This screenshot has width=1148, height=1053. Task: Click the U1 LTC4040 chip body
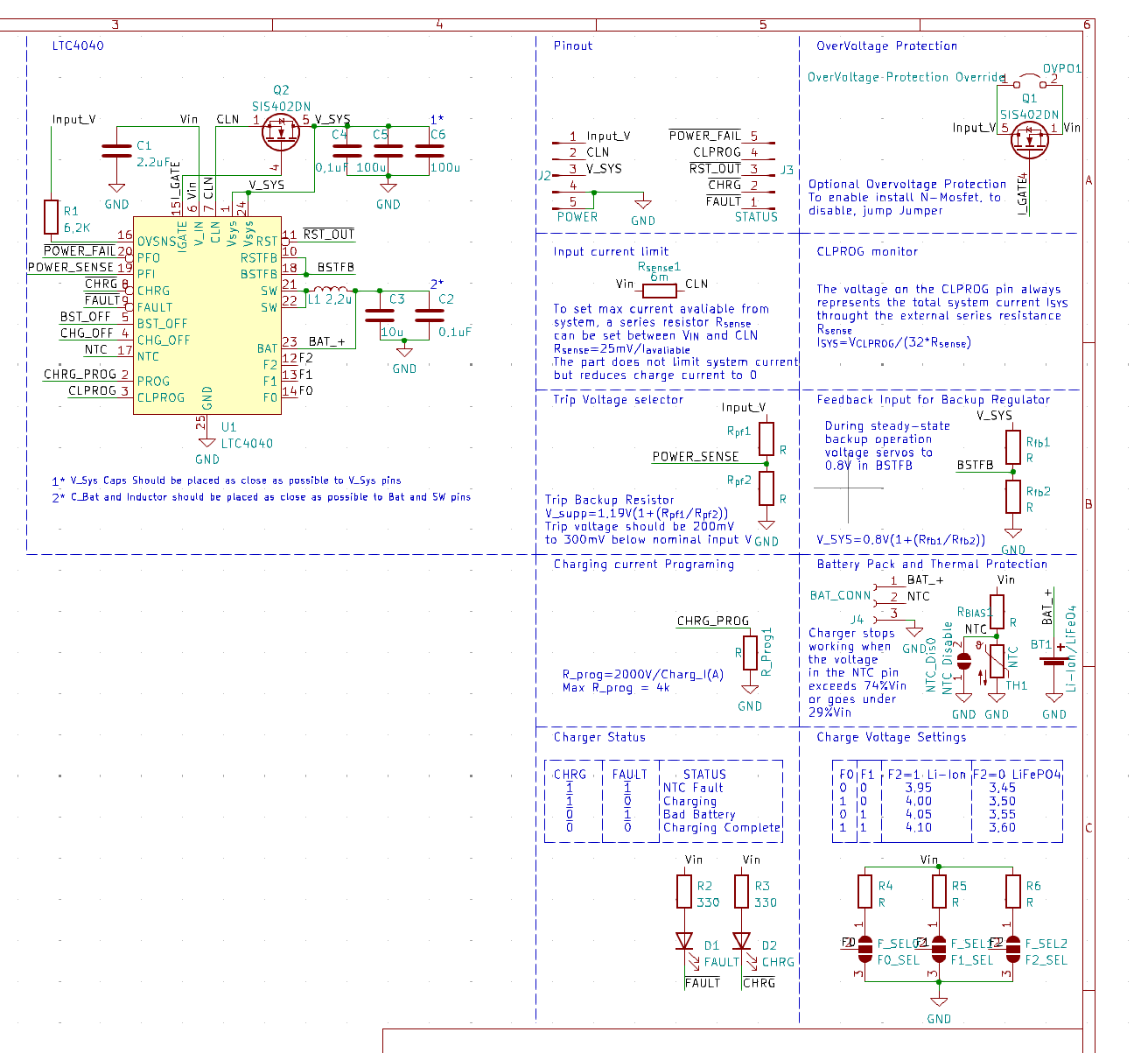click(206, 315)
